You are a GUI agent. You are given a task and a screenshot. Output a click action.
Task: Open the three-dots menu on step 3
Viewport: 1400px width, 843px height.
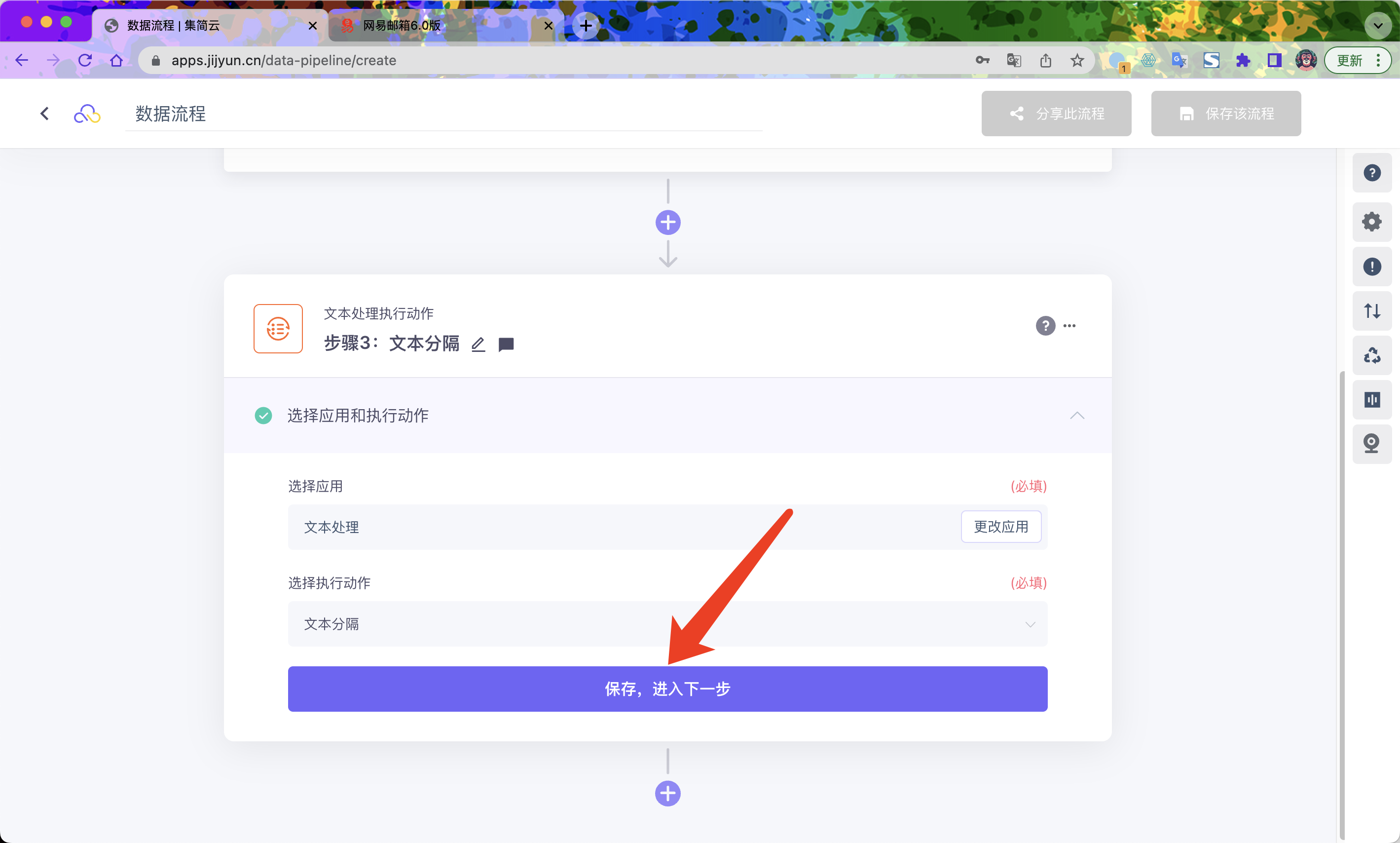[x=1069, y=325]
